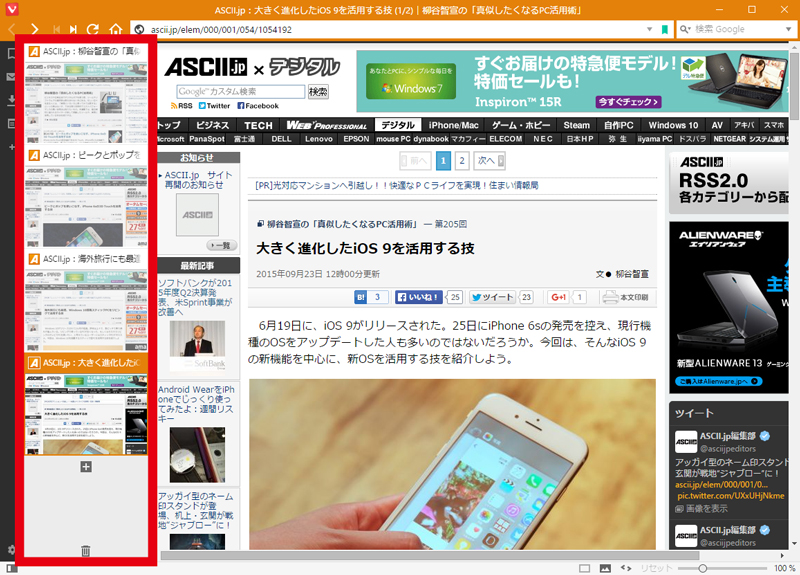Open closed tabs trash can

coord(86,551)
